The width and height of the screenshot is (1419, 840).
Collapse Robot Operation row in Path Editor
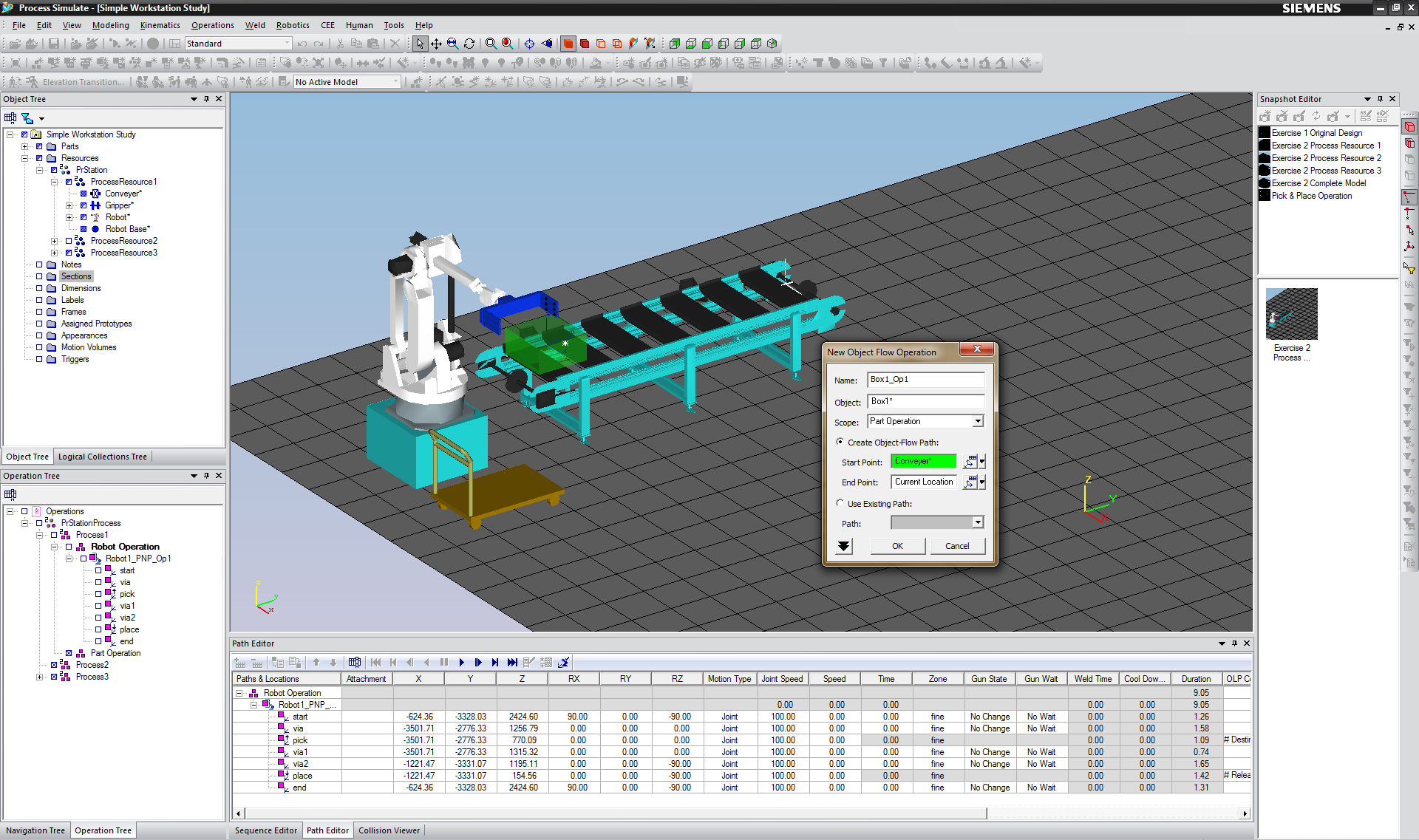[x=239, y=693]
